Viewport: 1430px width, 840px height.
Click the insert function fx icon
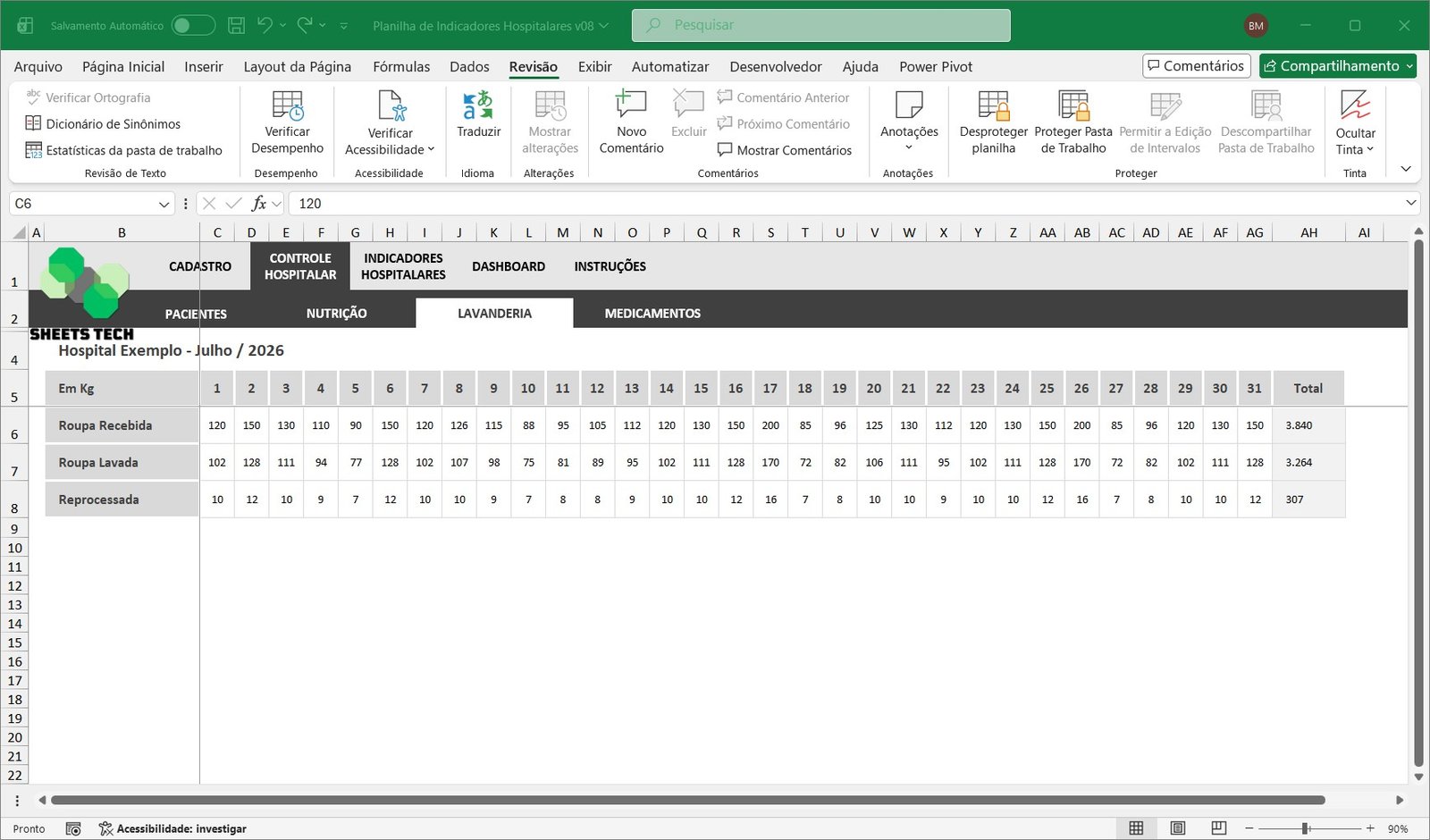pyautogui.click(x=259, y=204)
